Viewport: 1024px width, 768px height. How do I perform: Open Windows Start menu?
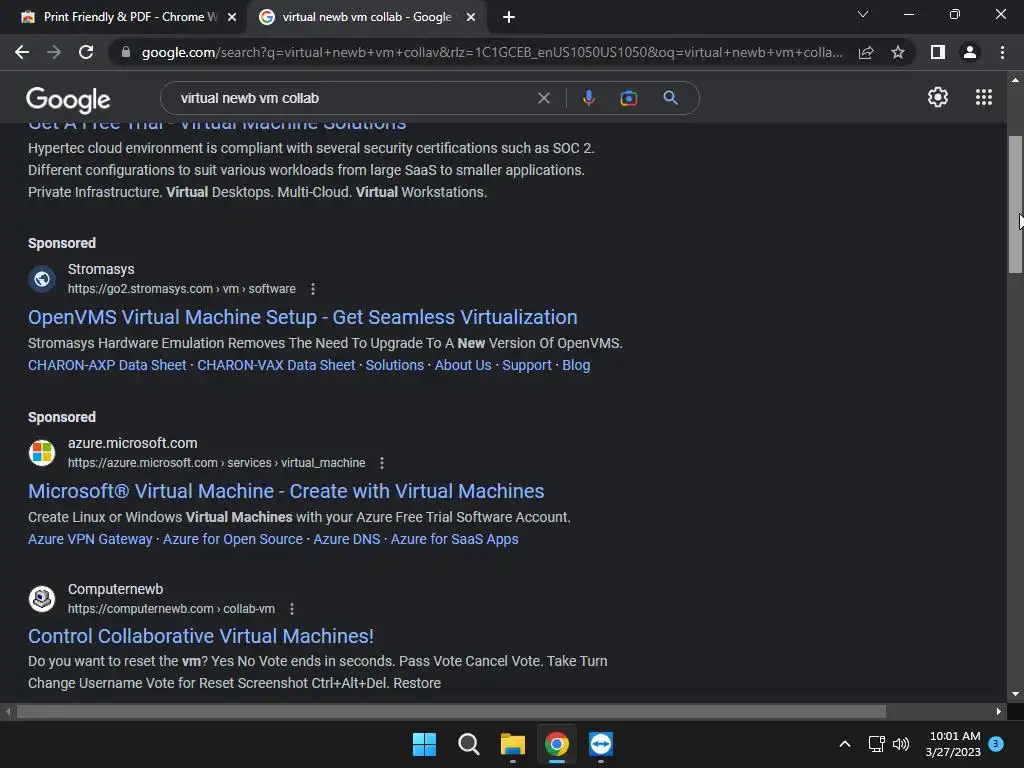[424, 744]
